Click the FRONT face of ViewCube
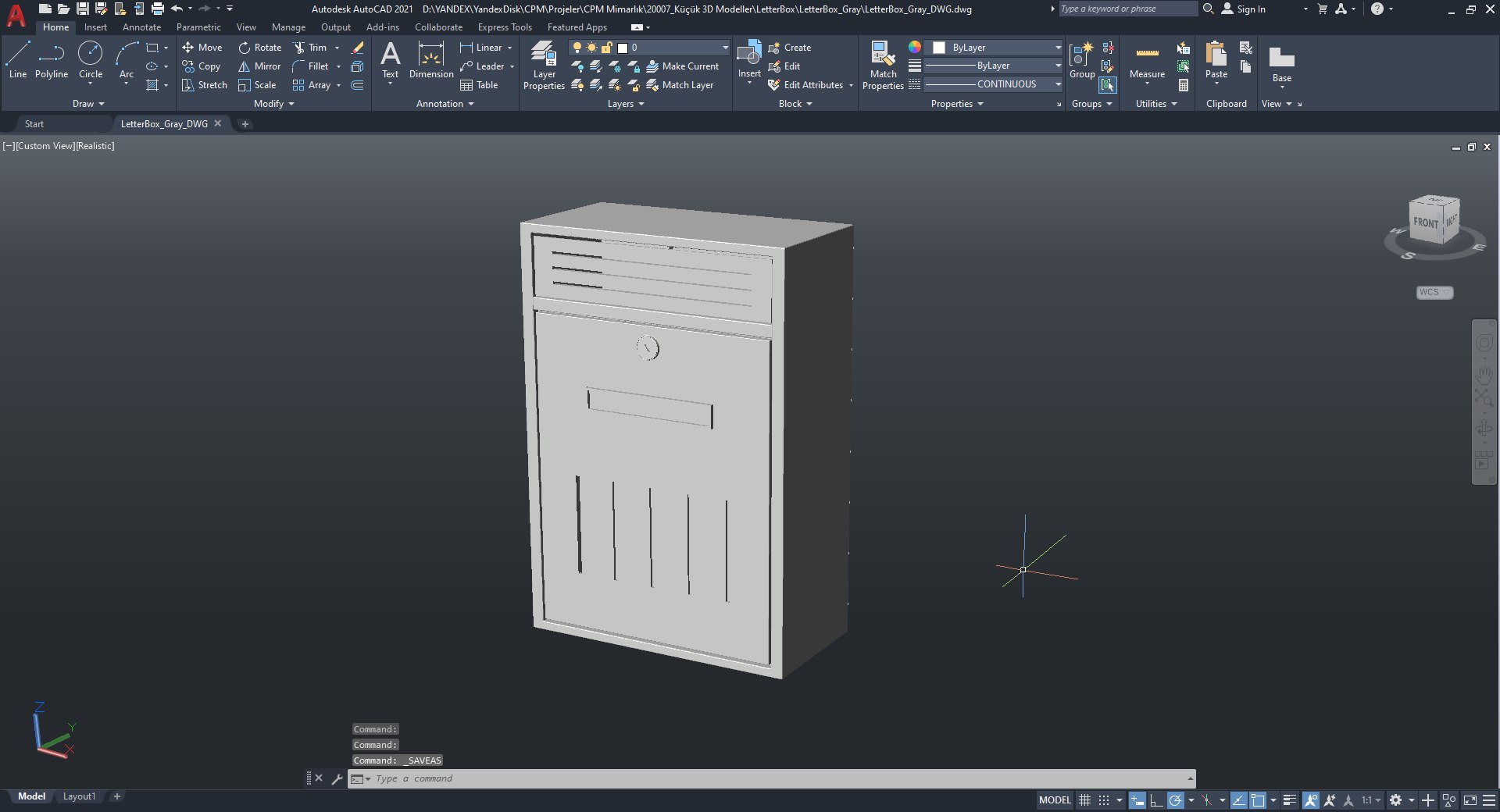This screenshot has height=812, width=1500. click(1425, 223)
